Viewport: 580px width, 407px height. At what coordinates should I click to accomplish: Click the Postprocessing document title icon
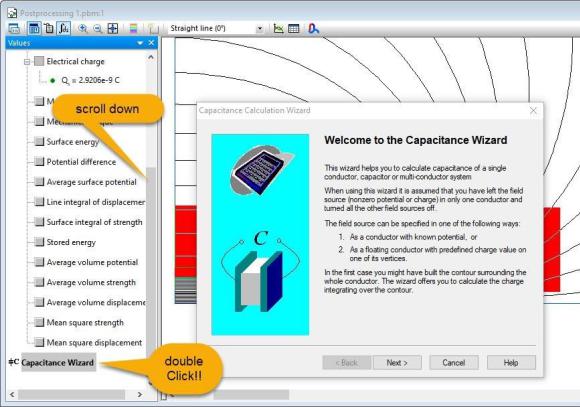12,13
